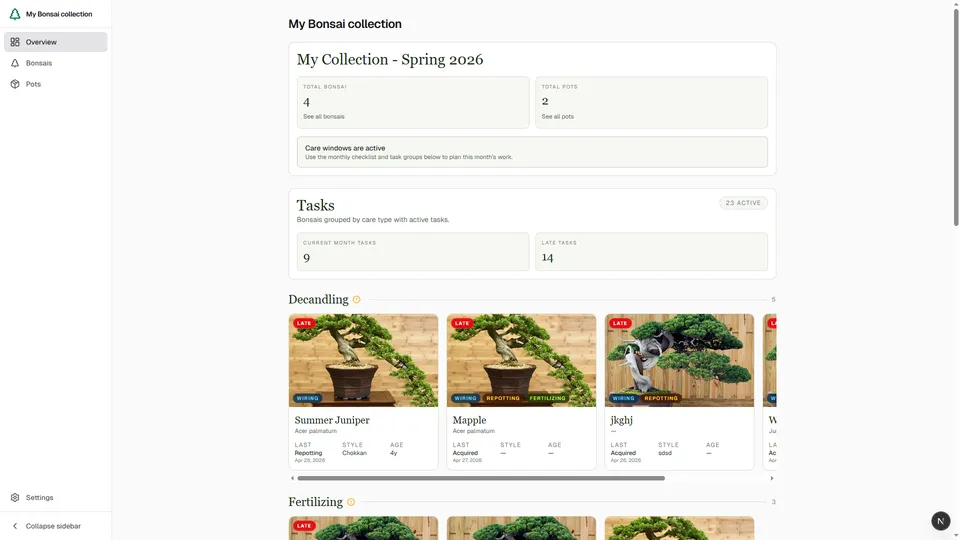The width and height of the screenshot is (960, 540).
Task: Click the bonsai tree logo icon
Action: click(15, 14)
